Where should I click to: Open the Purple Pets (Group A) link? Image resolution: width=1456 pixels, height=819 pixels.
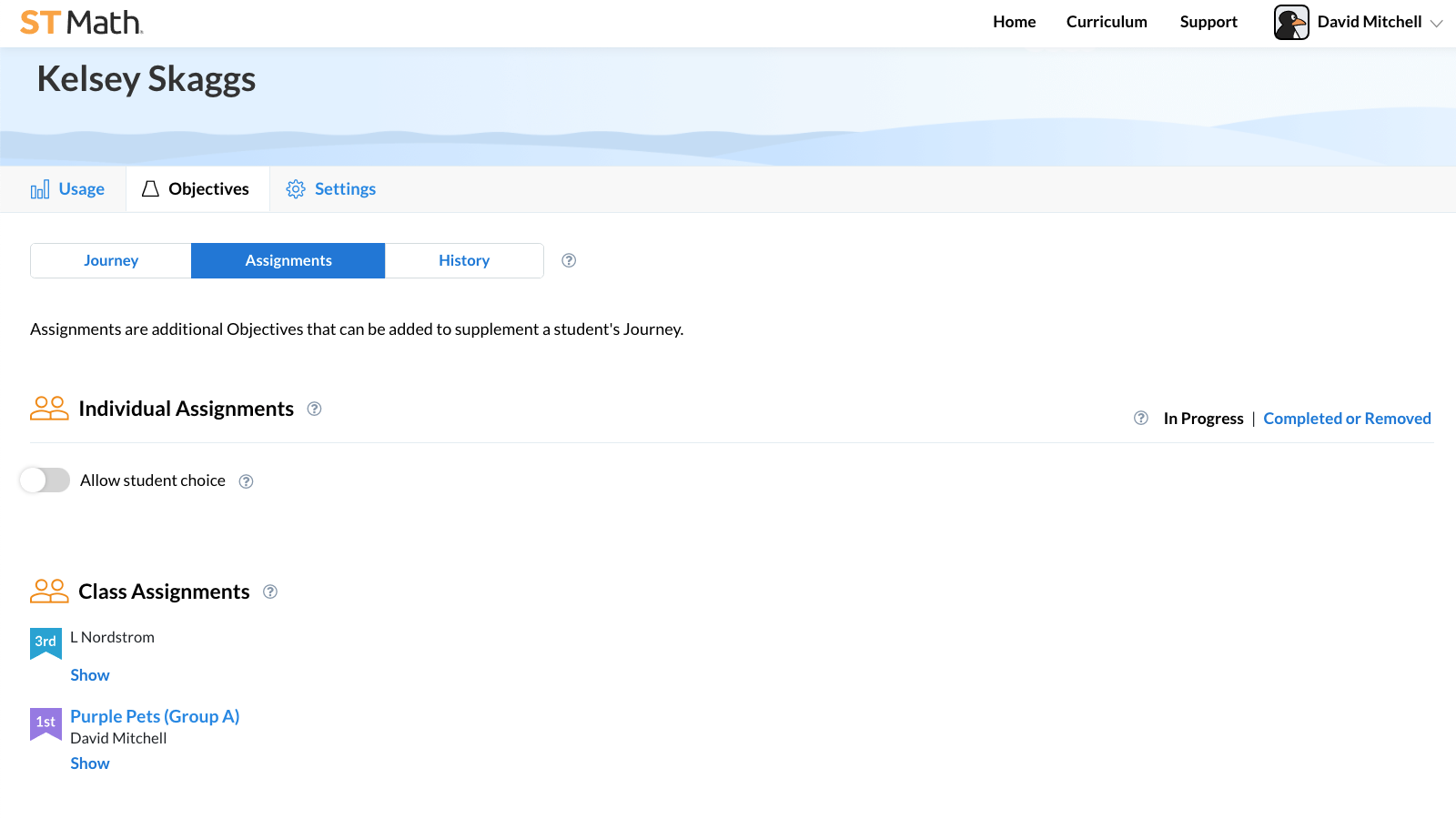[155, 716]
